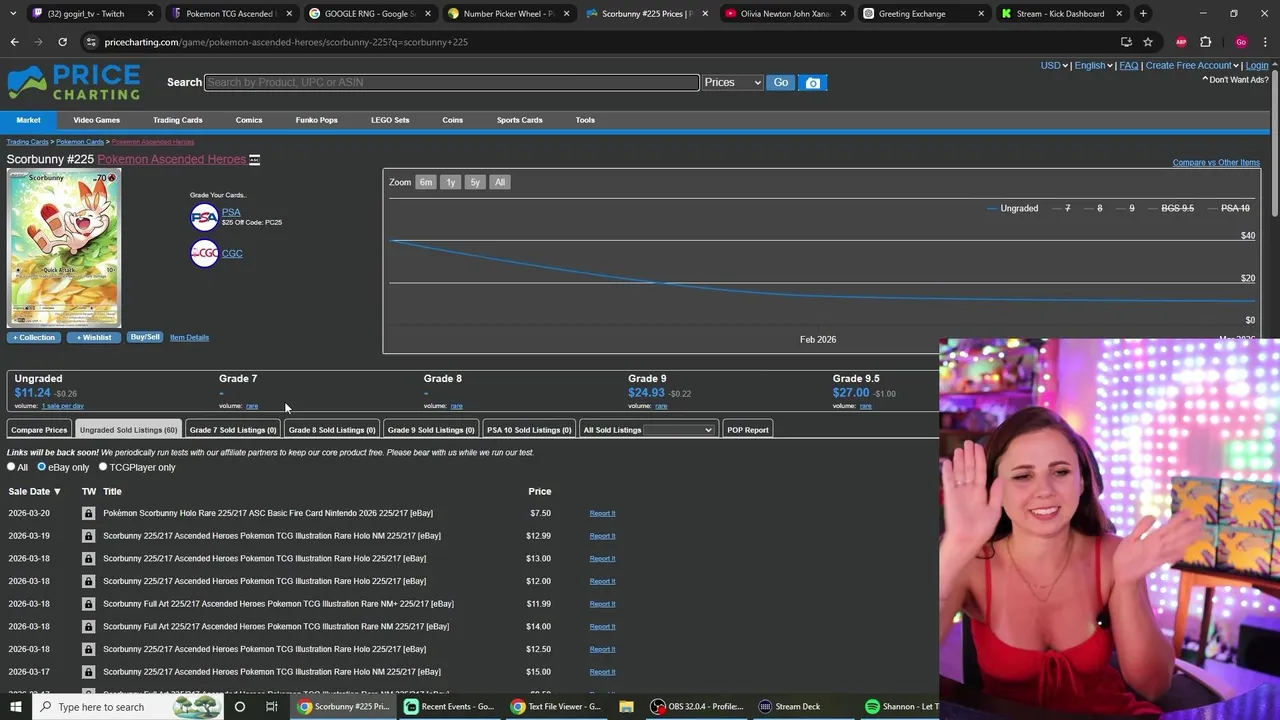This screenshot has width=1280, height=720.
Task: Toggle grade 7 series in chart legend
Action: 1060,208
